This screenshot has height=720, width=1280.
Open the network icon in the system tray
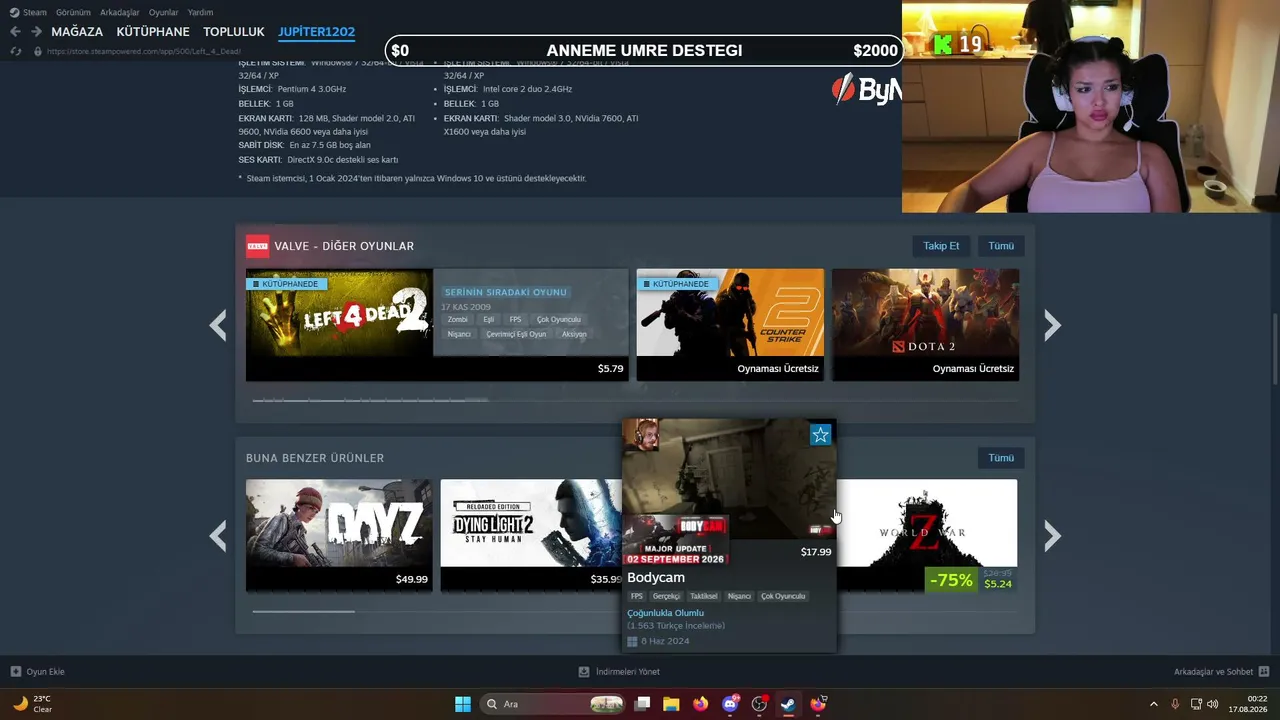(x=1196, y=704)
